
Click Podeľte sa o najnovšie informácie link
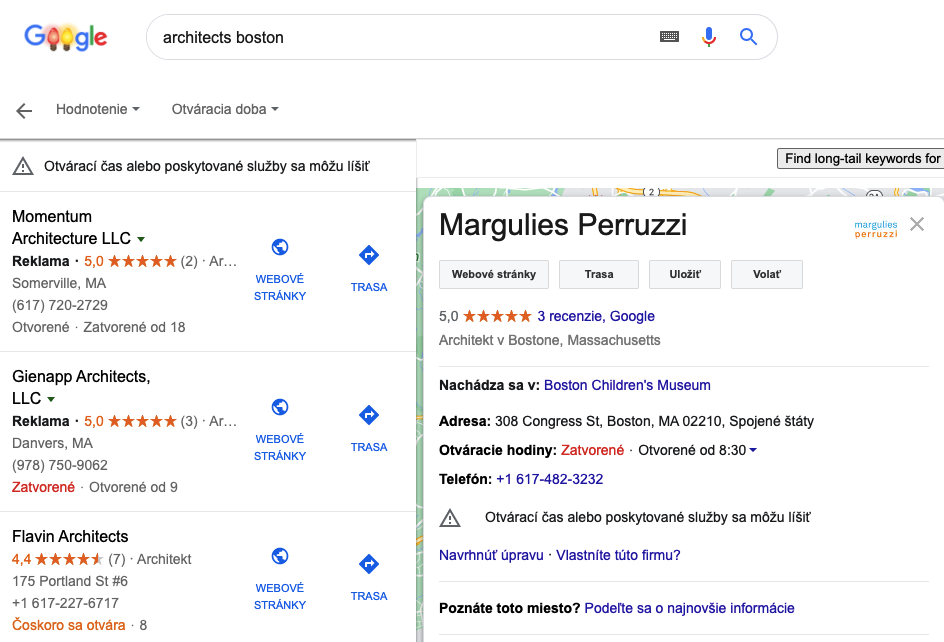[x=689, y=608]
